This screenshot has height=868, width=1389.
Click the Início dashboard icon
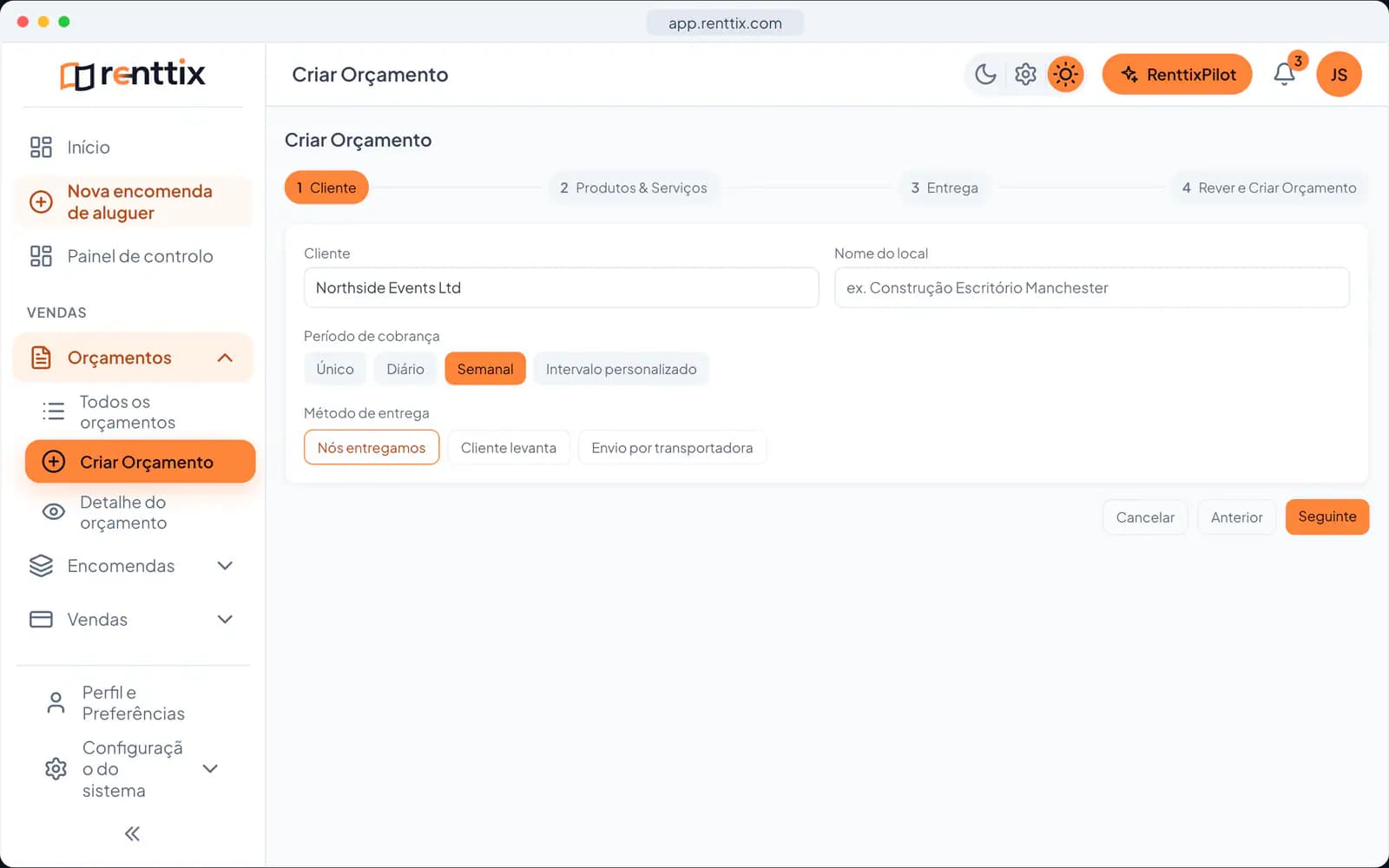(41, 148)
